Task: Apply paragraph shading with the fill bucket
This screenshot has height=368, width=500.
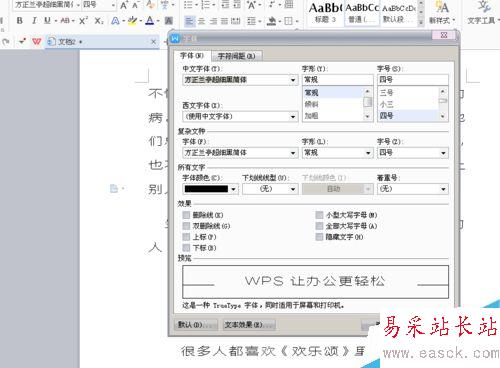Action: (x=272, y=22)
